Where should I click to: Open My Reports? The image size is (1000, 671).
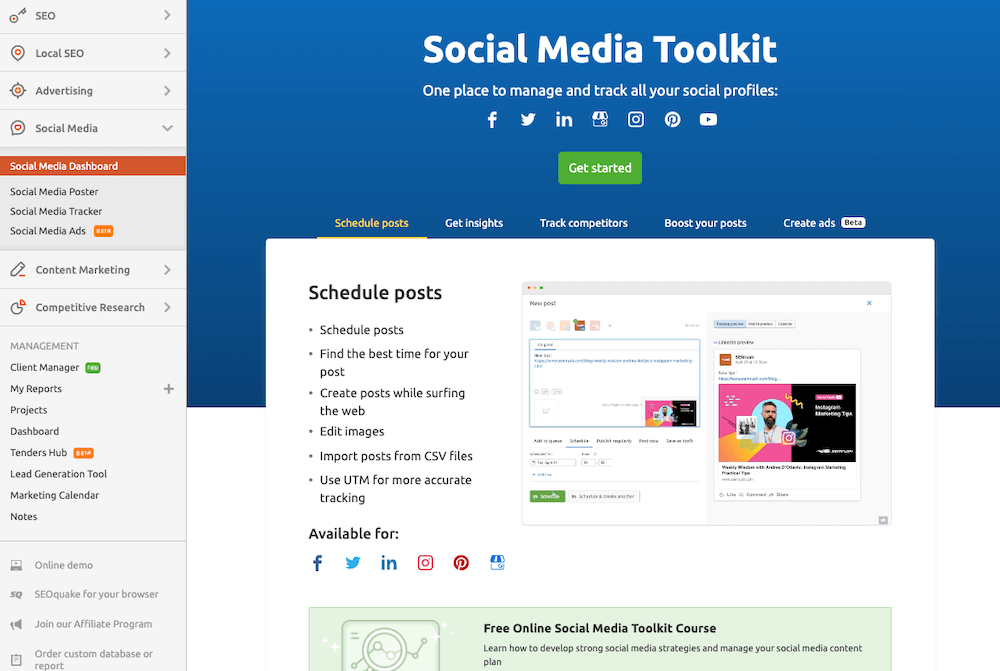coord(36,388)
